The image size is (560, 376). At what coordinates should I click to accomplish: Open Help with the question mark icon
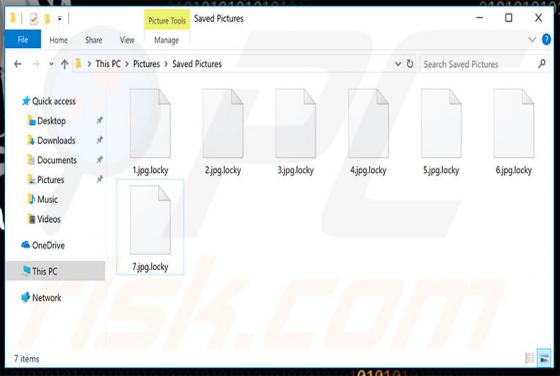[546, 39]
